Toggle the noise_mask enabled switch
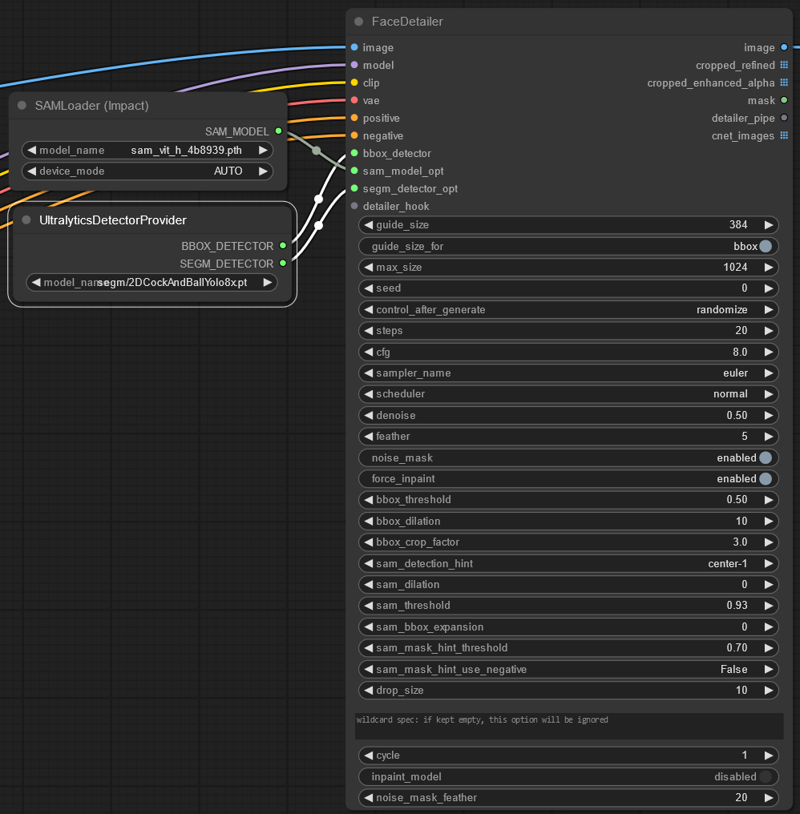800x814 pixels. click(765, 458)
